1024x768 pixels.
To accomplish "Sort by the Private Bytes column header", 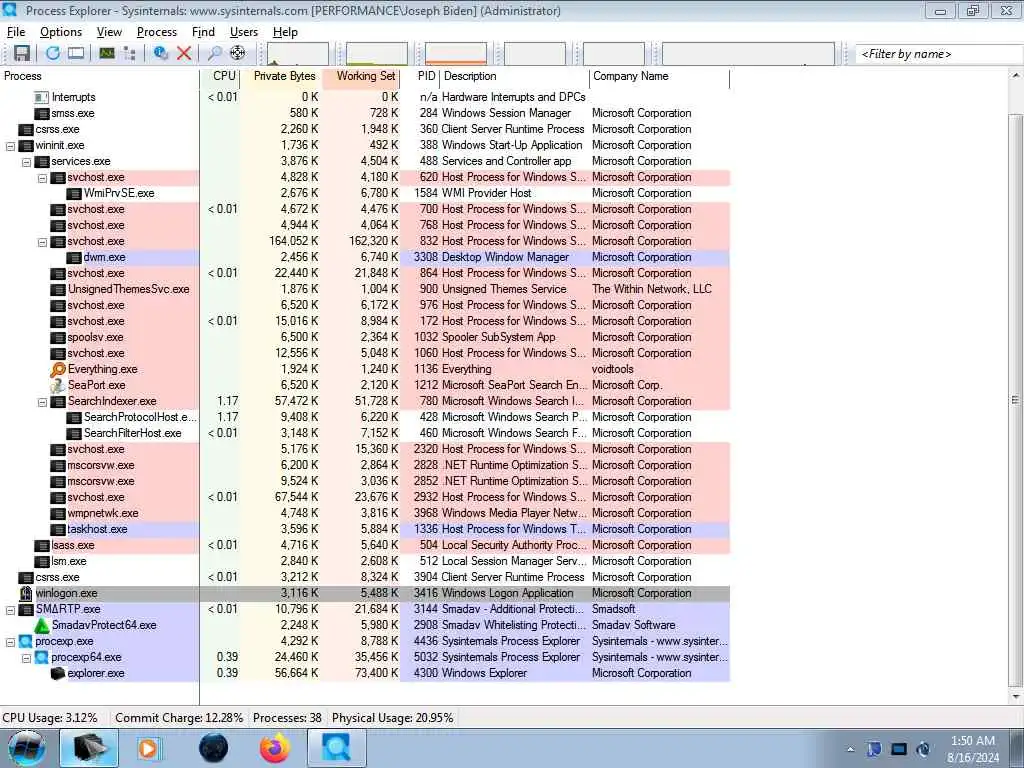I will [x=280, y=76].
